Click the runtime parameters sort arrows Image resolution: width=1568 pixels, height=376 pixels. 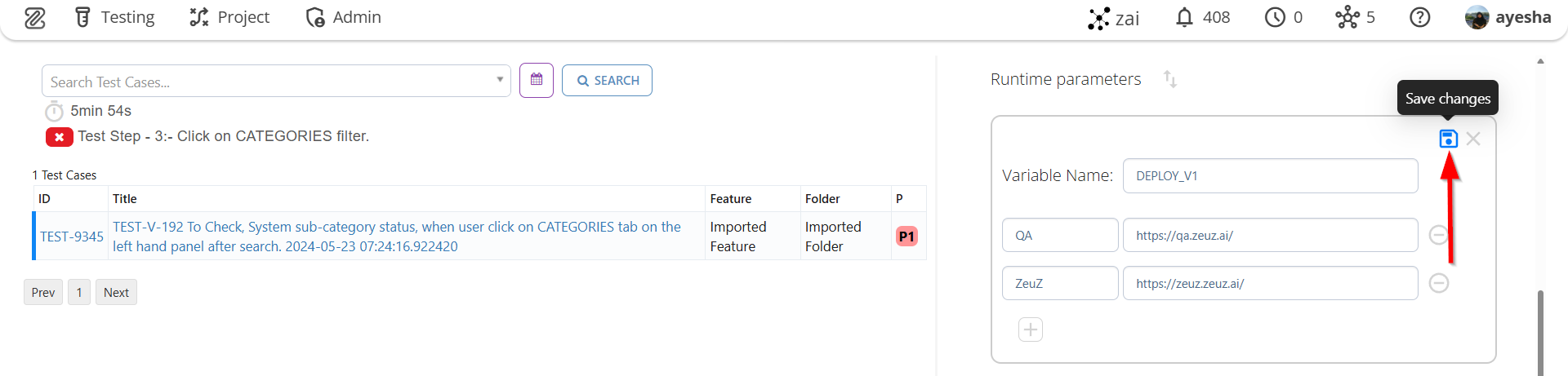click(x=1170, y=79)
